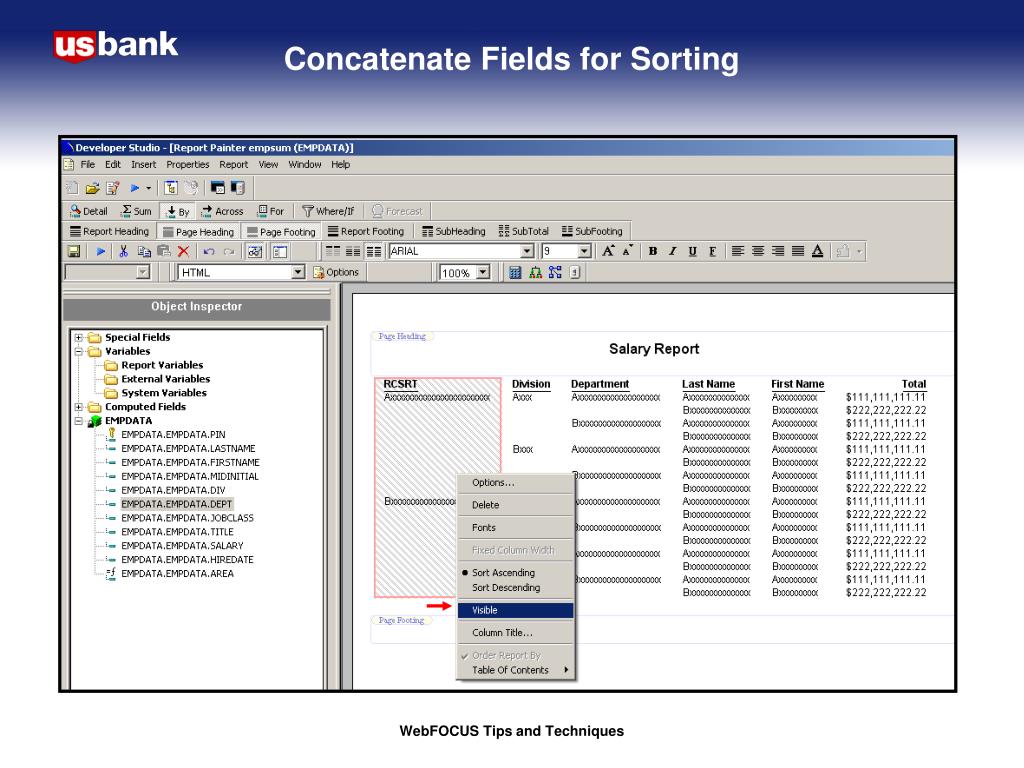Choose Column Title… in the context menu

(x=515, y=633)
